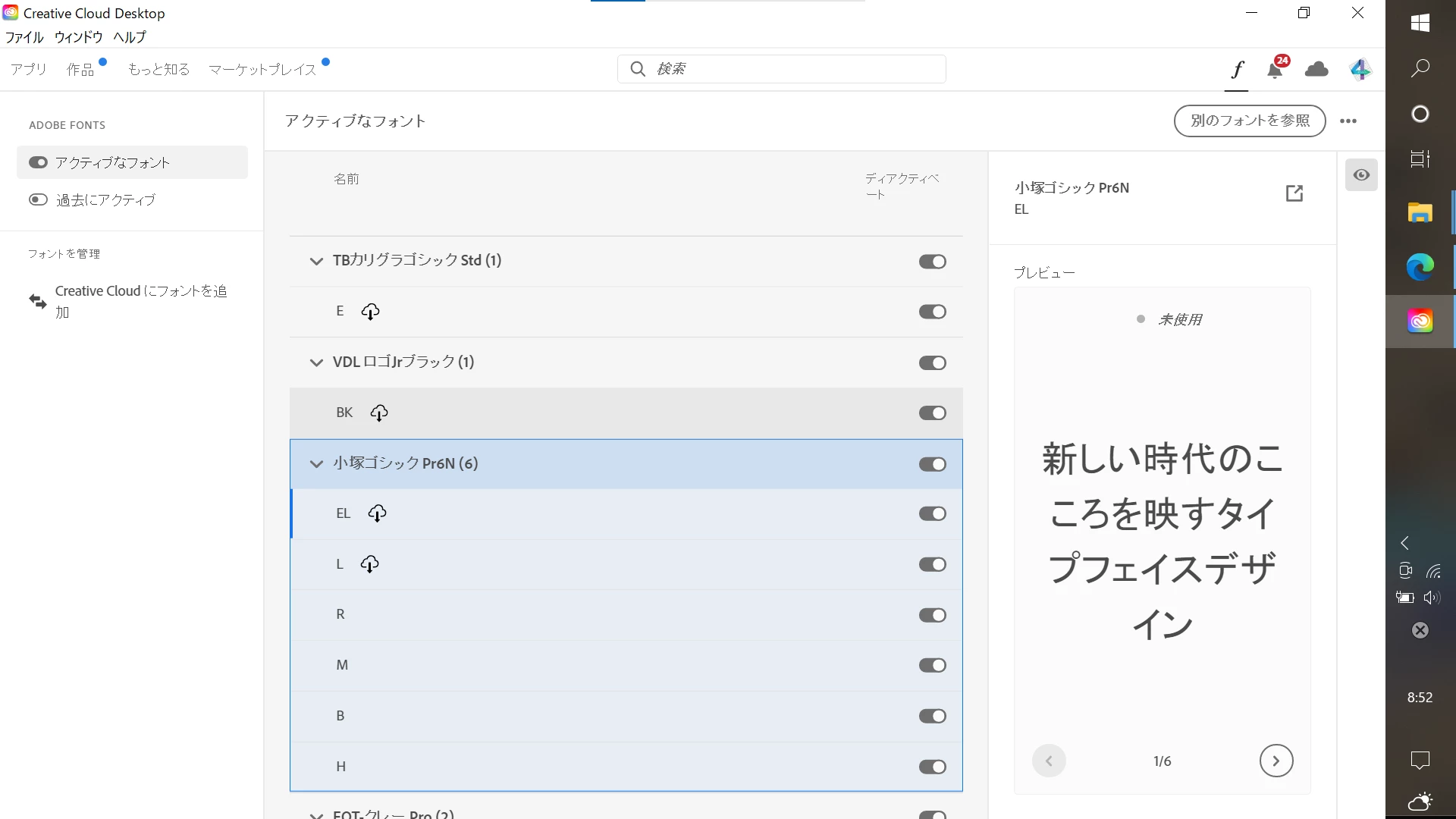Open the user profile avatar

click(1360, 70)
